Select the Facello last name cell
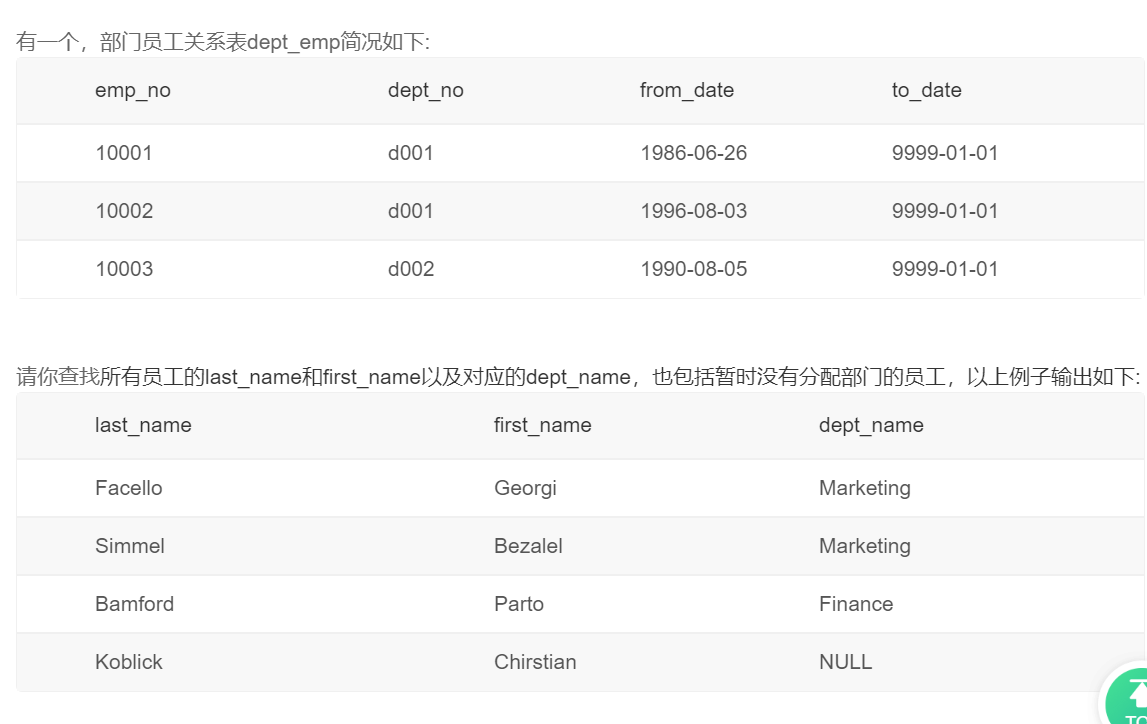The height and width of the screenshot is (724, 1147). pyautogui.click(x=129, y=488)
